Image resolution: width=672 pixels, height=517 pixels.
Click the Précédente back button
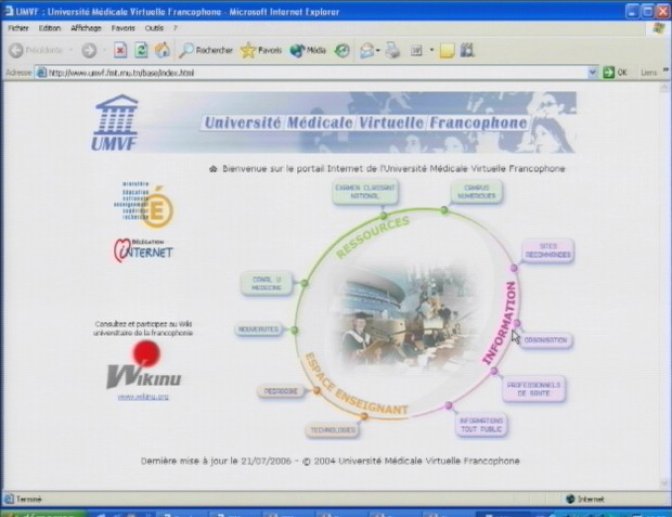(36, 51)
